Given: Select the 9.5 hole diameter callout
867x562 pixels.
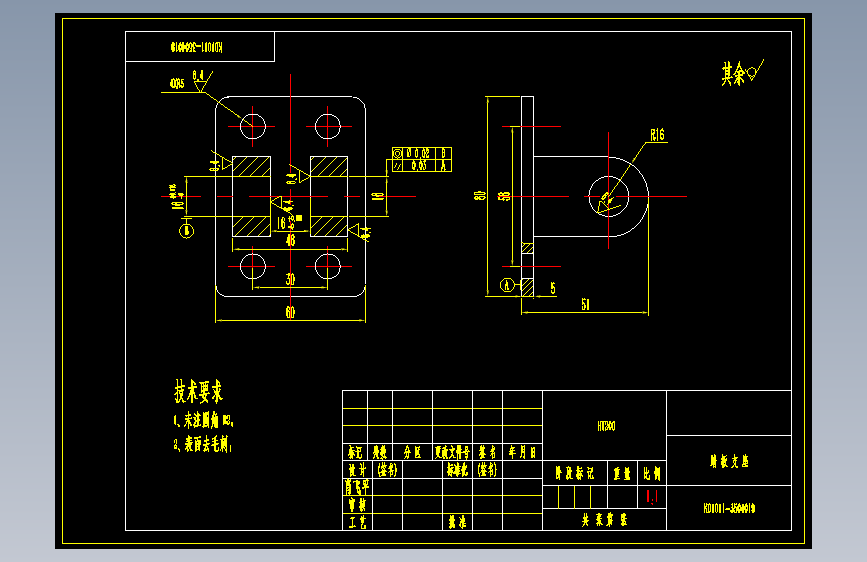Looking at the screenshot, I should pyautogui.click(x=177, y=84).
